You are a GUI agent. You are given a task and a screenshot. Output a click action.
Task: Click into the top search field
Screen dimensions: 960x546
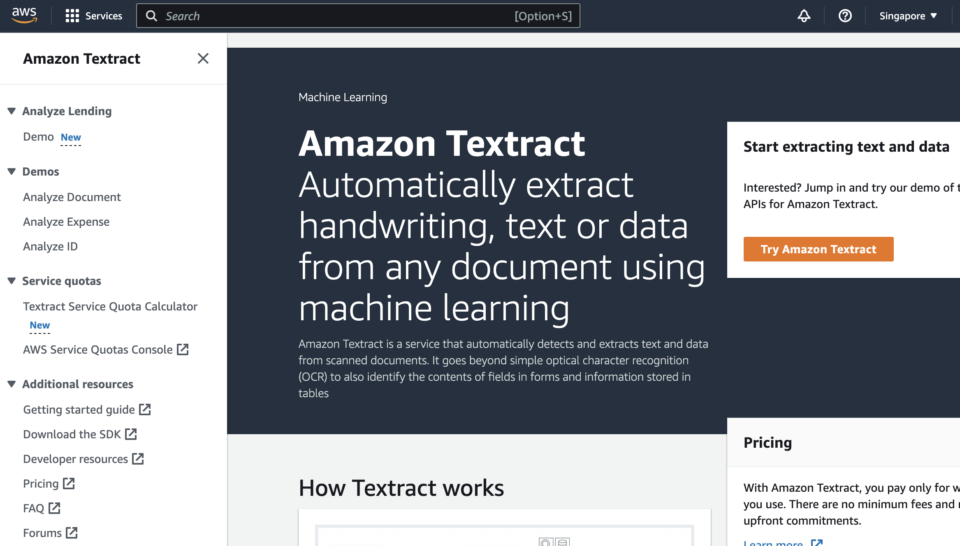[x=340, y=16]
